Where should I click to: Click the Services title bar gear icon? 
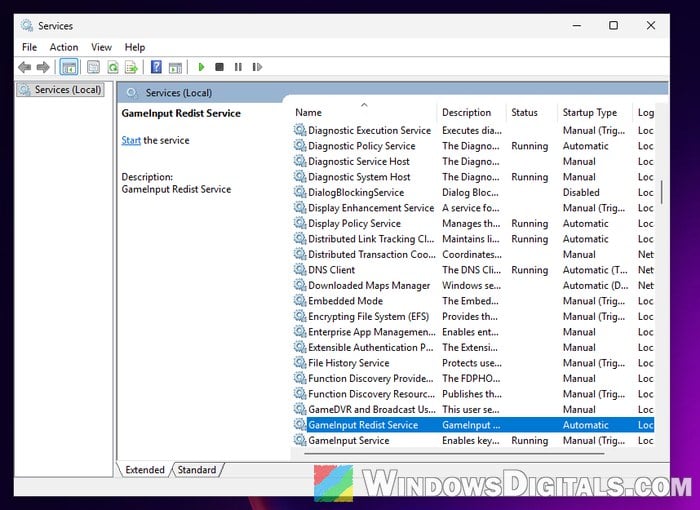26,25
